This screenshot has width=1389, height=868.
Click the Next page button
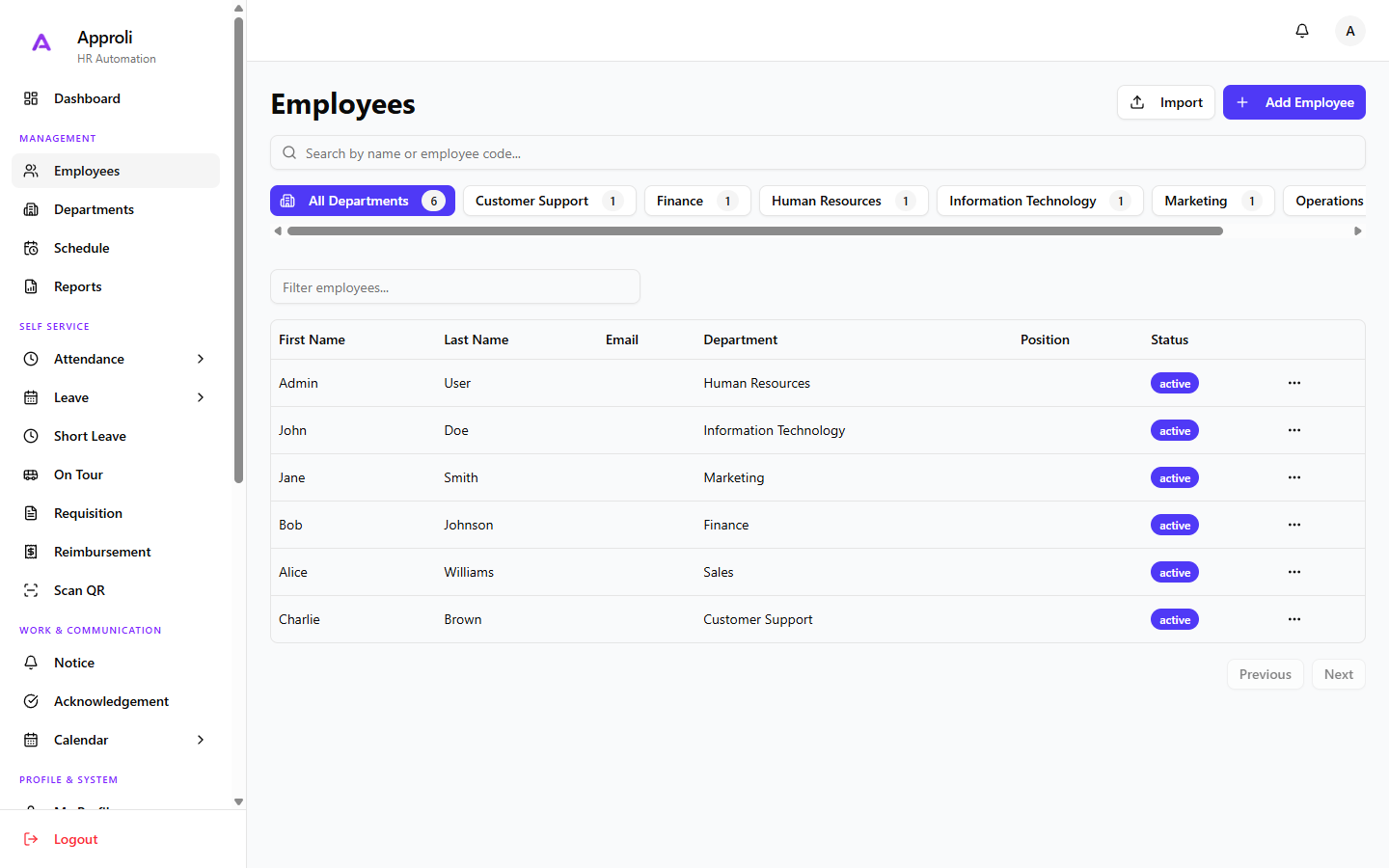(1339, 674)
